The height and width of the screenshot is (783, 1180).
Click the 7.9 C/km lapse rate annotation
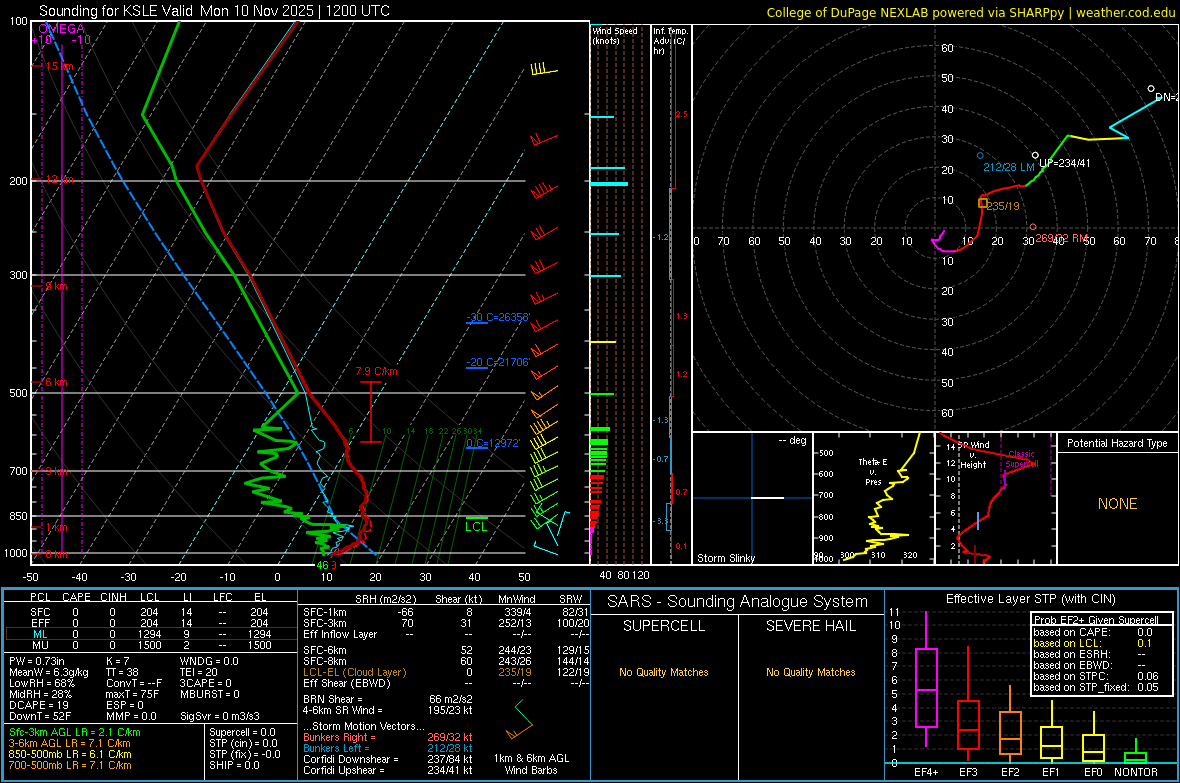376,371
